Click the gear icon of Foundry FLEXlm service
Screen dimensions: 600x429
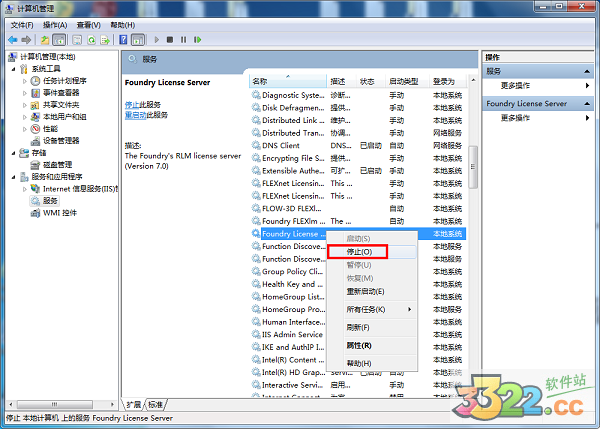click(x=256, y=221)
